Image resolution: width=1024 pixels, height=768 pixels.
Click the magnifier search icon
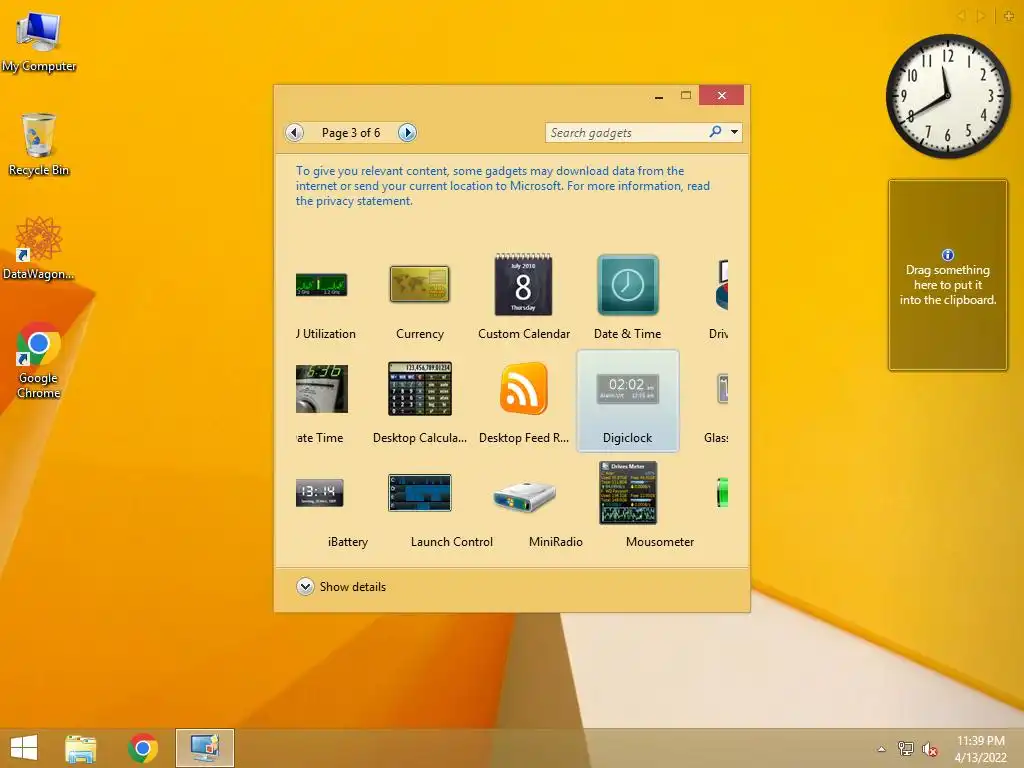(716, 132)
